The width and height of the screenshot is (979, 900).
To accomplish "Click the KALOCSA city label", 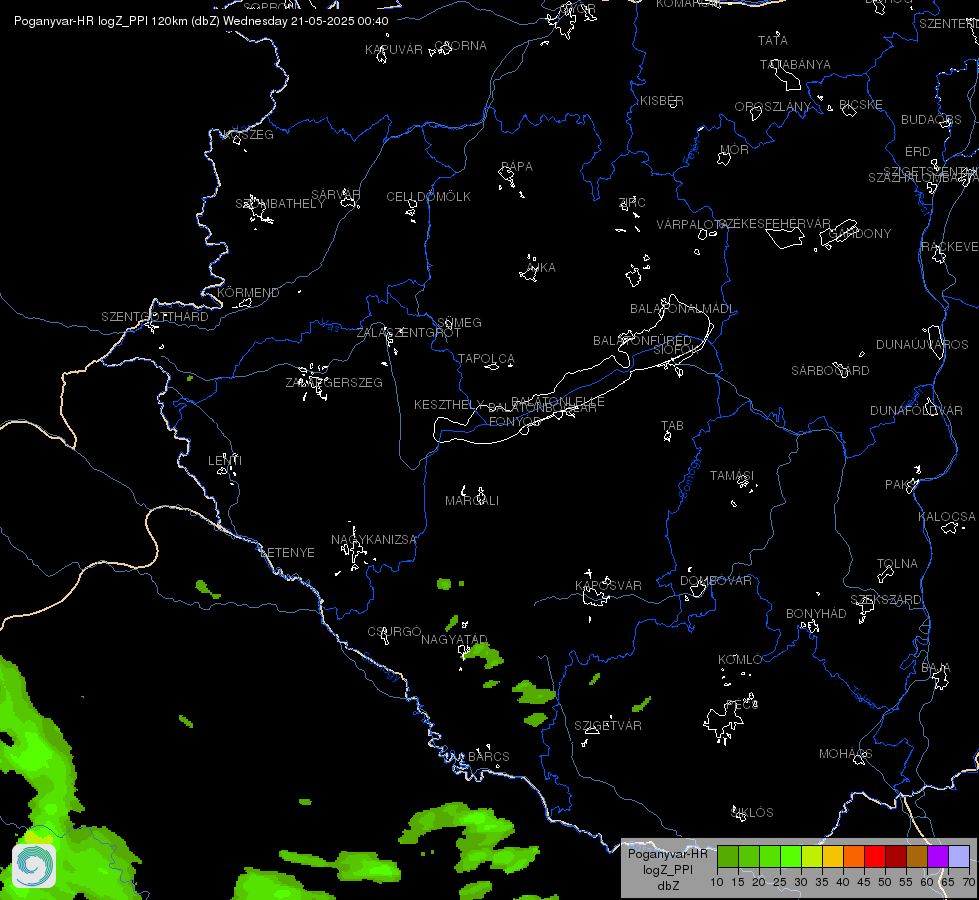I will 947,517.
